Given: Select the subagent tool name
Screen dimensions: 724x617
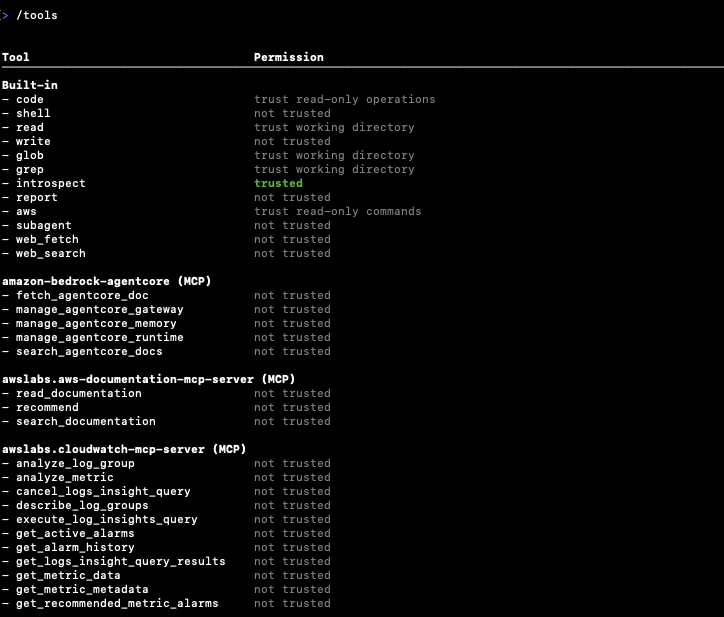Looking at the screenshot, I should tap(44, 225).
